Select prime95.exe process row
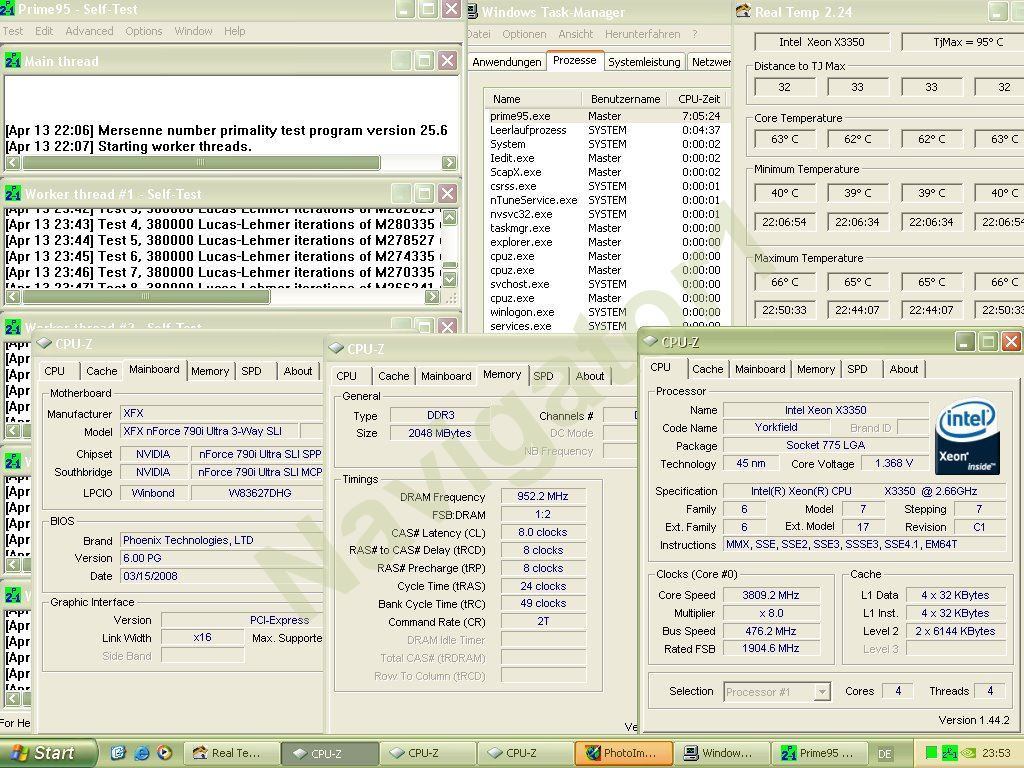This screenshot has width=1024, height=768. (x=605, y=116)
